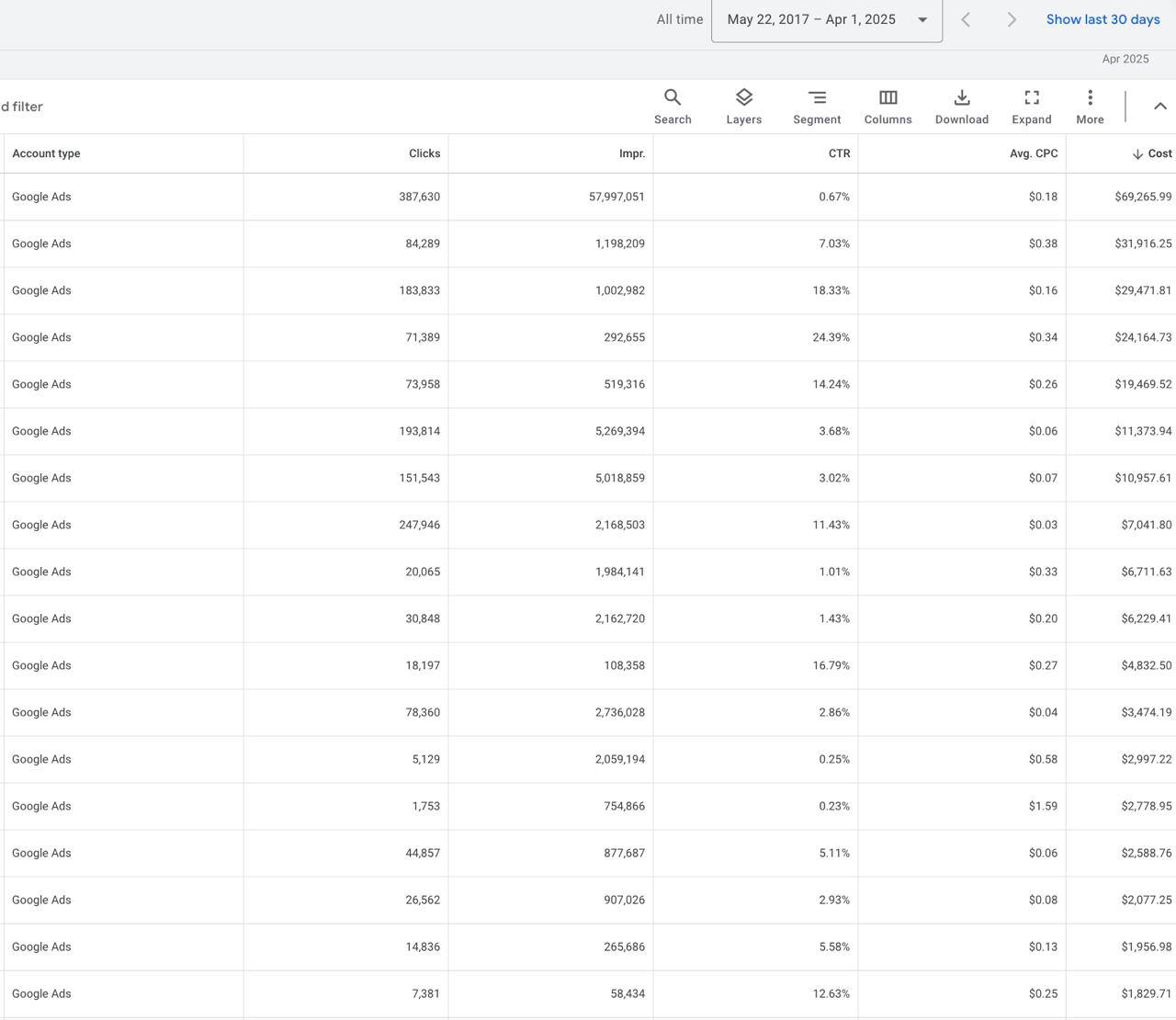This screenshot has height=1020, width=1176.
Task: Click the All time label
Action: 680,19
